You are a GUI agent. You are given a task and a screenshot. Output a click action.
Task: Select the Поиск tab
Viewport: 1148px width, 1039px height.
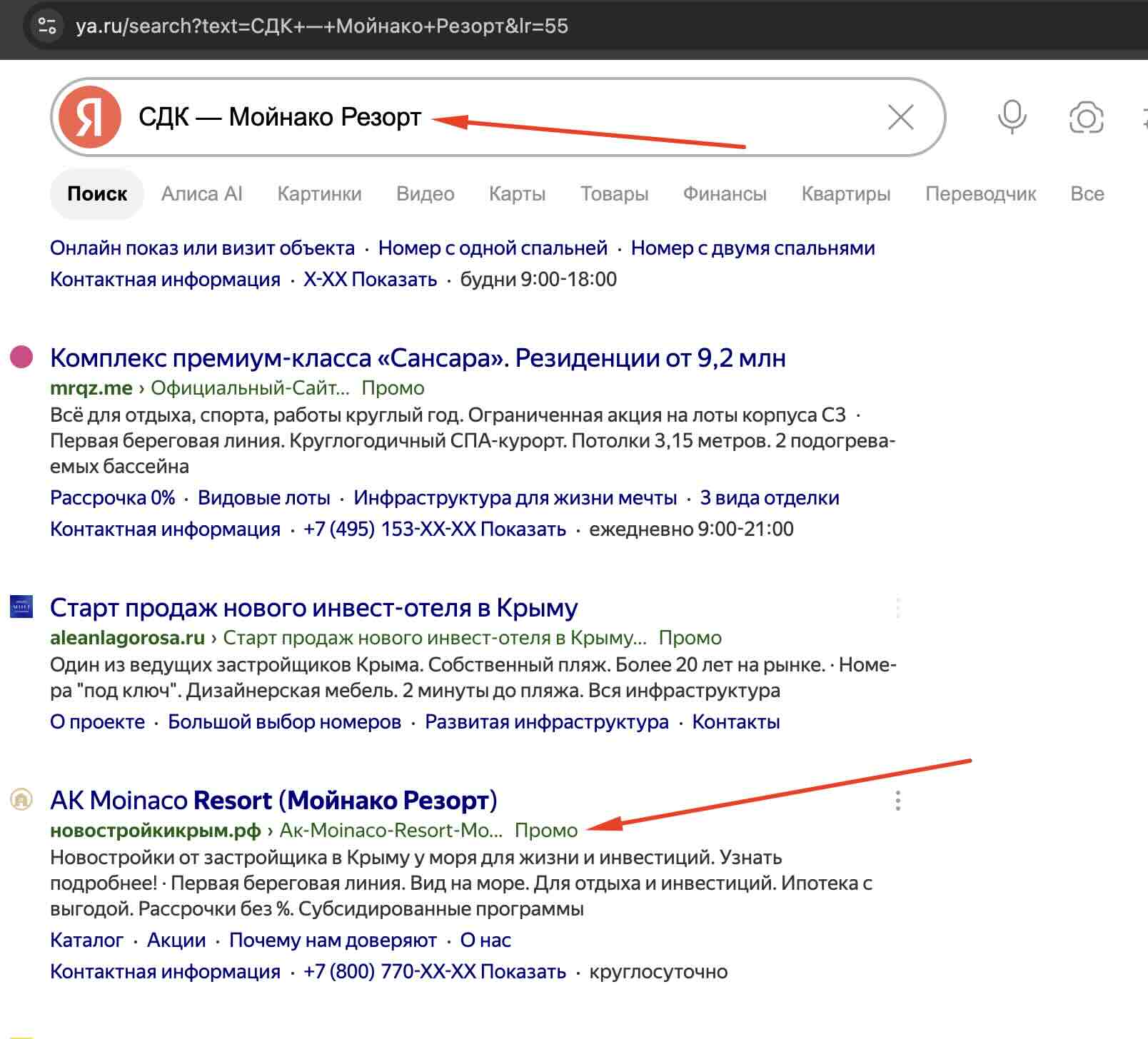pos(97,194)
